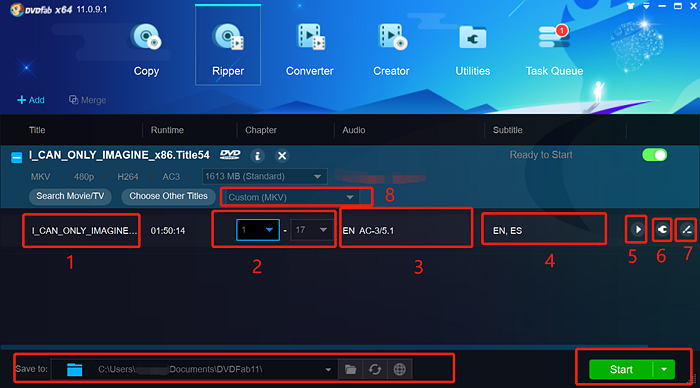Preview the title with the play icon
Viewport: 700px width, 388px height.
point(637,229)
